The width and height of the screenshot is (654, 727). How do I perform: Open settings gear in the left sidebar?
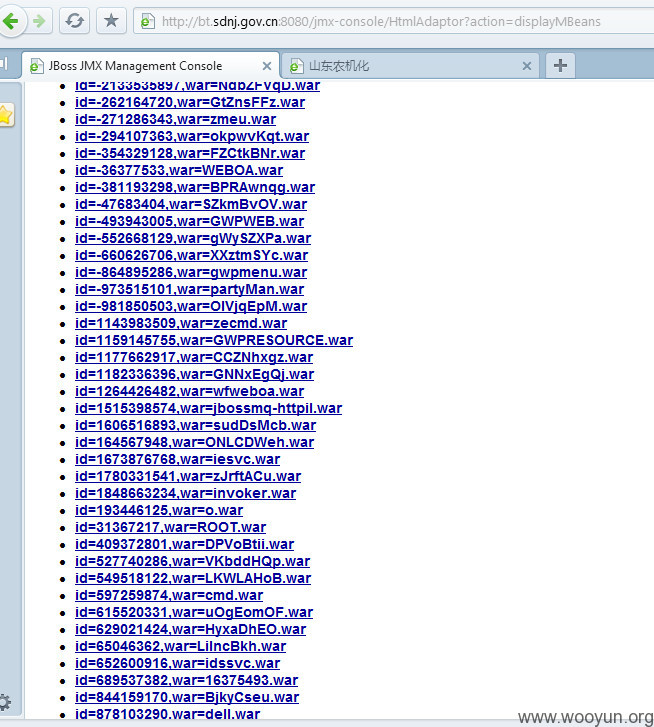(5, 703)
